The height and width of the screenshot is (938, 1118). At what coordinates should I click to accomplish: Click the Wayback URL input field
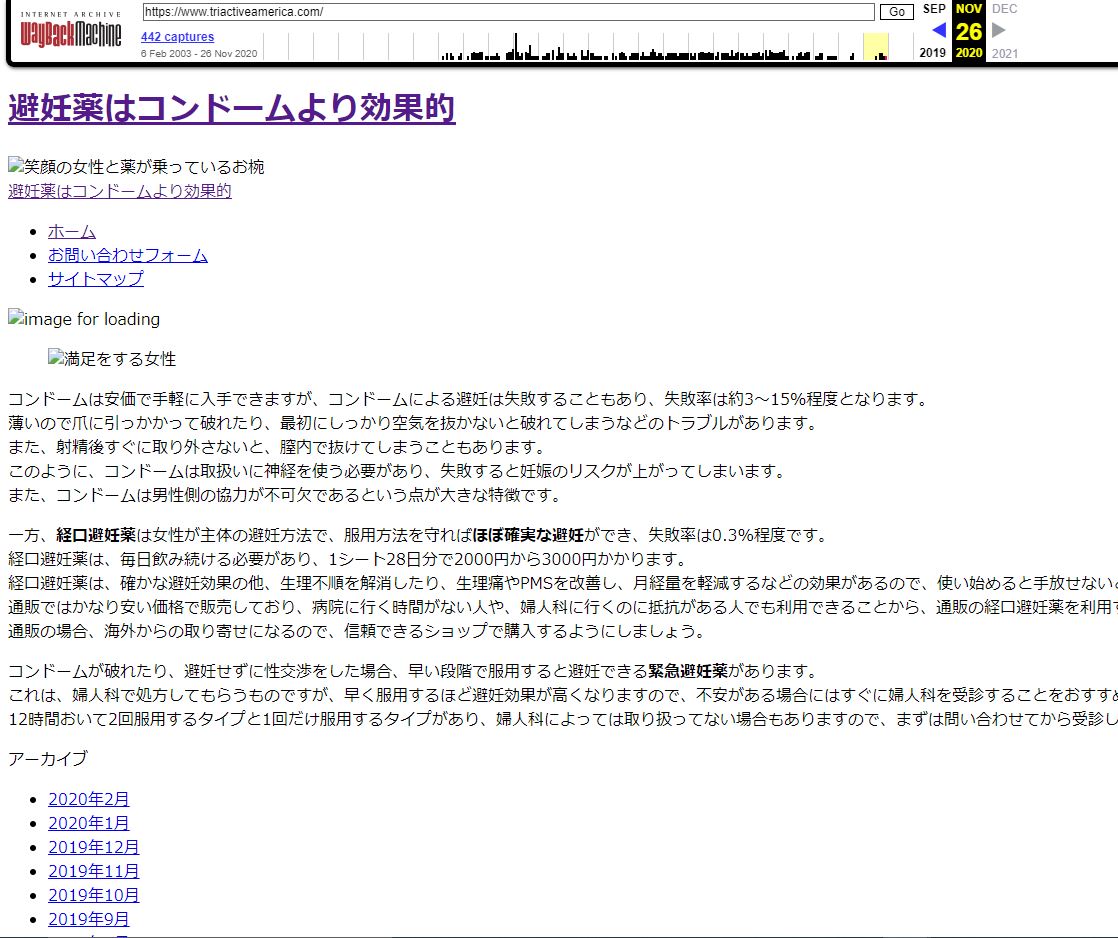(508, 12)
